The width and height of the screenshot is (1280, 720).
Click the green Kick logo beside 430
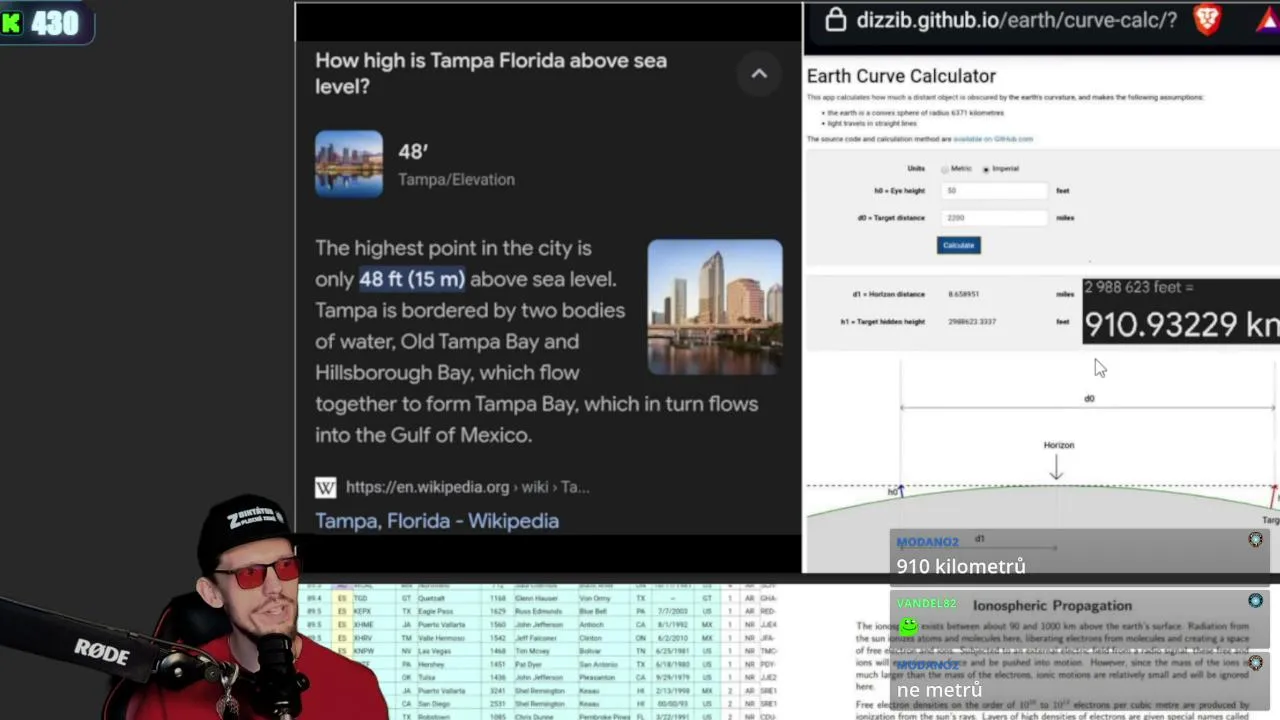point(12,23)
